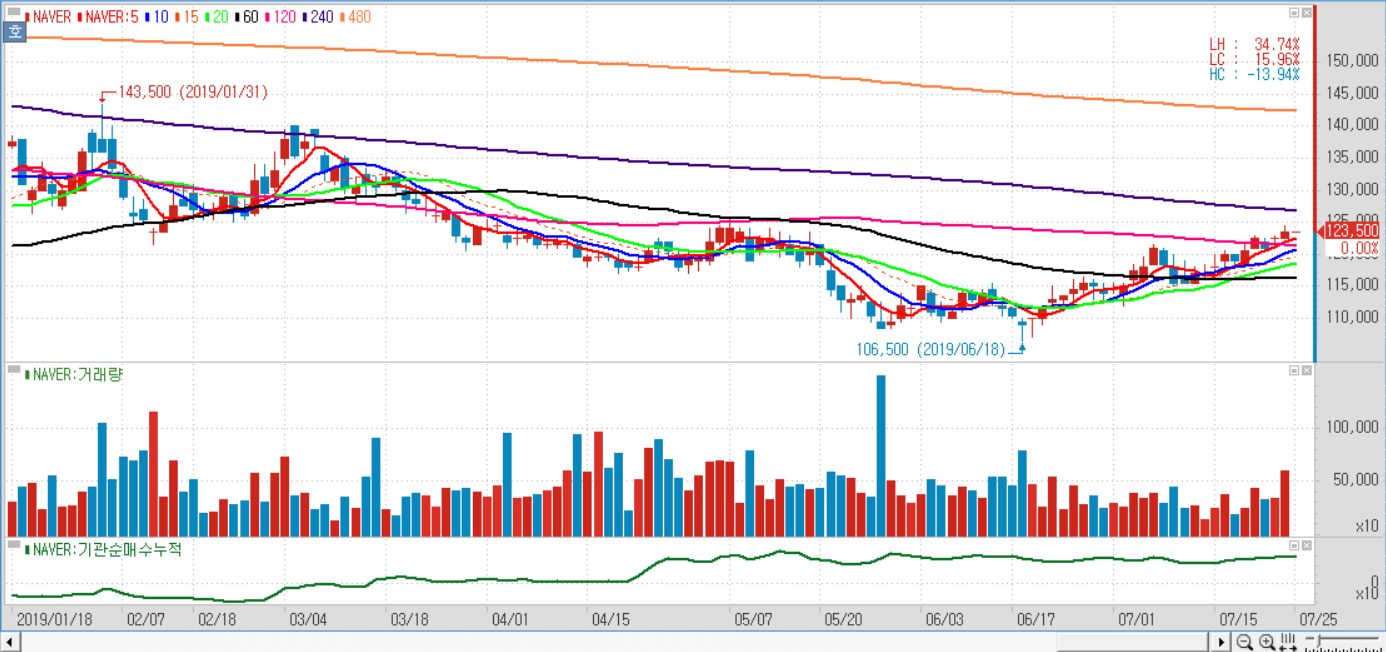Click the 50,000 volume axis label
Image resolution: width=1386 pixels, height=652 pixels.
[1356, 481]
